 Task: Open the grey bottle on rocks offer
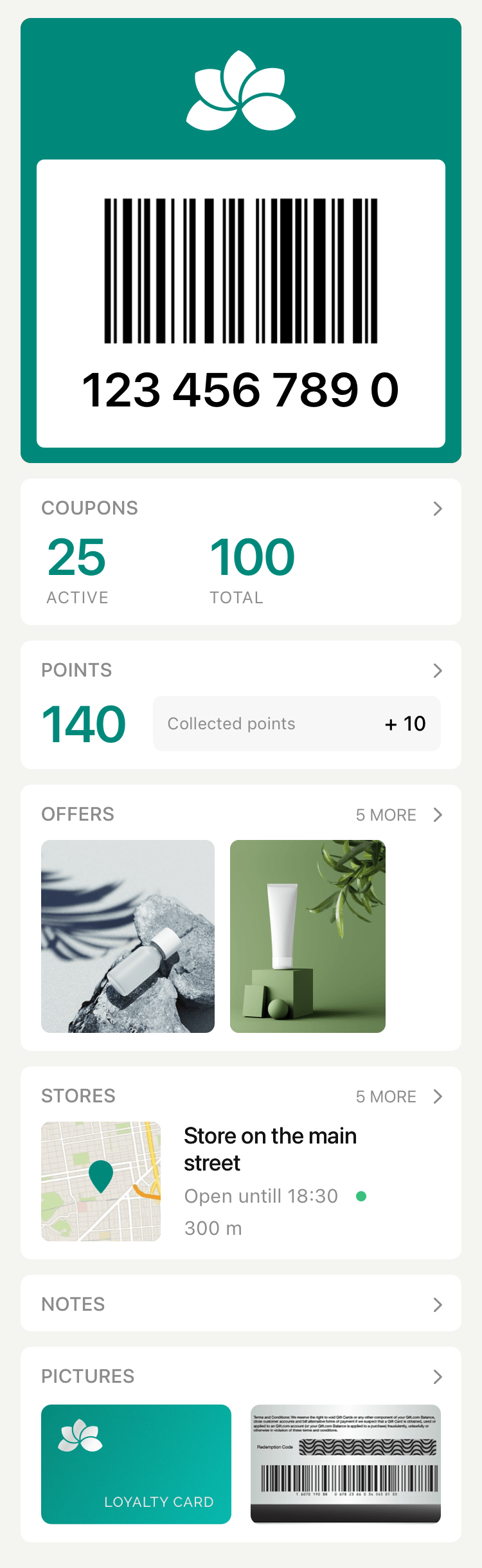click(x=128, y=936)
